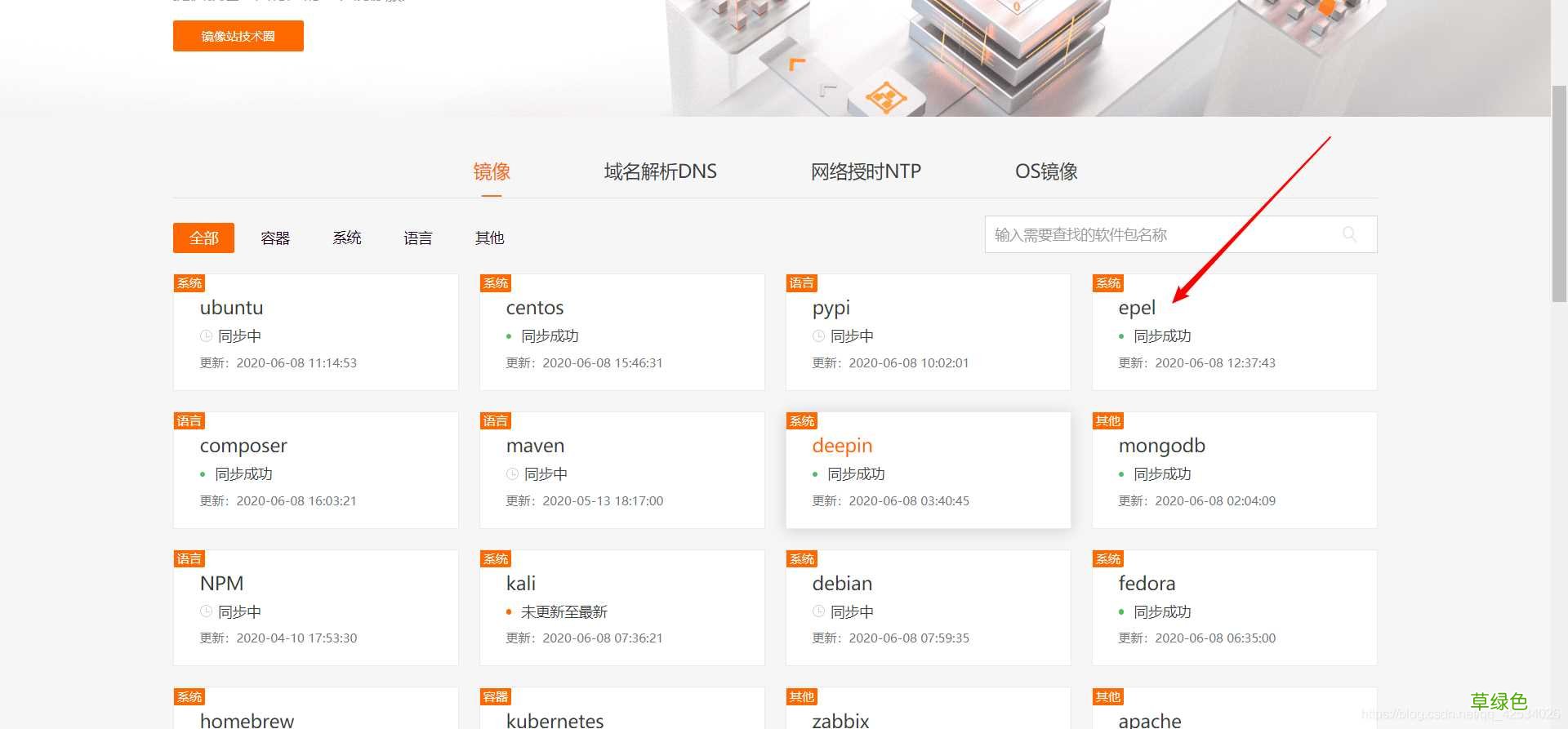The height and width of the screenshot is (729, 1568).
Task: Open the maven mirror
Action: tap(535, 446)
